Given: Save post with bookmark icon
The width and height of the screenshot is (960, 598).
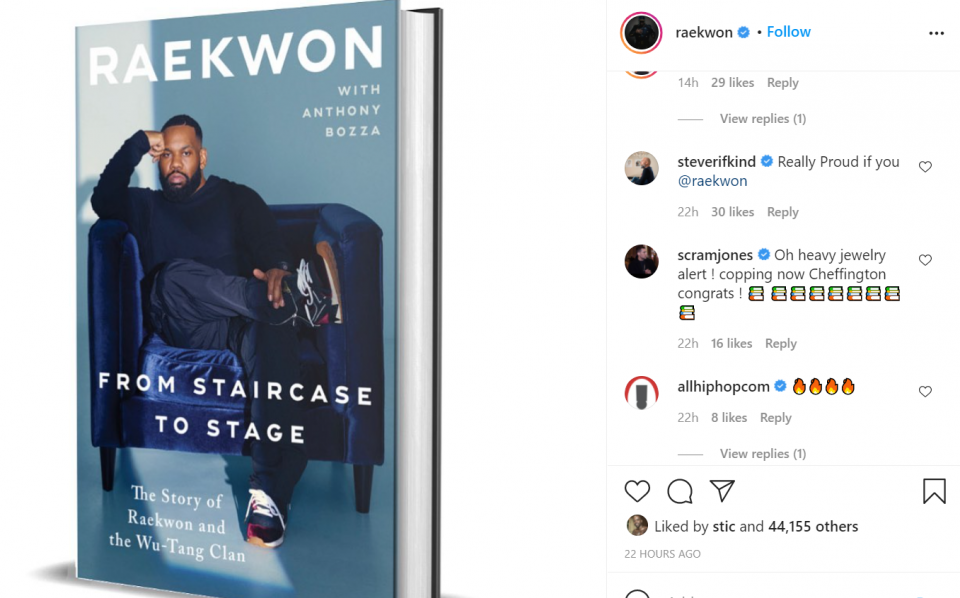Looking at the screenshot, I should pos(934,491).
